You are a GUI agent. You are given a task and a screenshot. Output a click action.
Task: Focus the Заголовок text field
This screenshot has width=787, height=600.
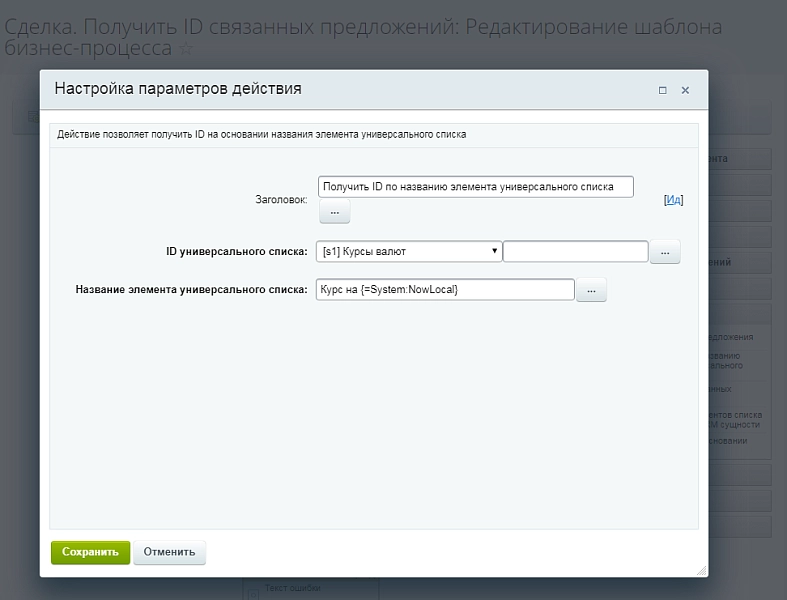pos(475,187)
